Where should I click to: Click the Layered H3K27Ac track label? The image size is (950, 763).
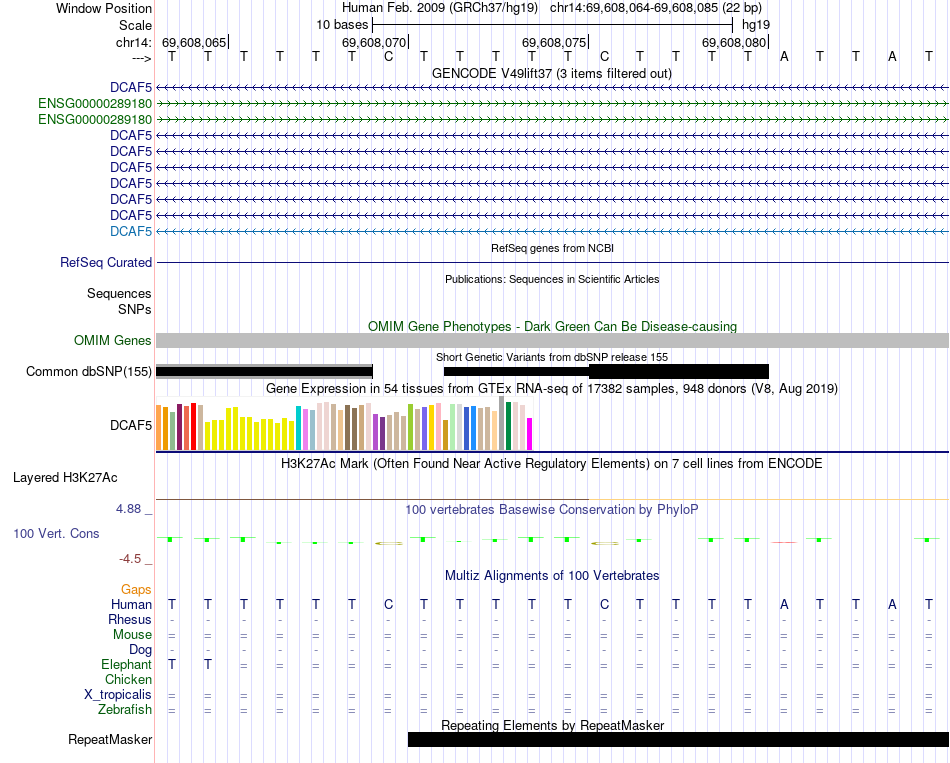(x=65, y=478)
